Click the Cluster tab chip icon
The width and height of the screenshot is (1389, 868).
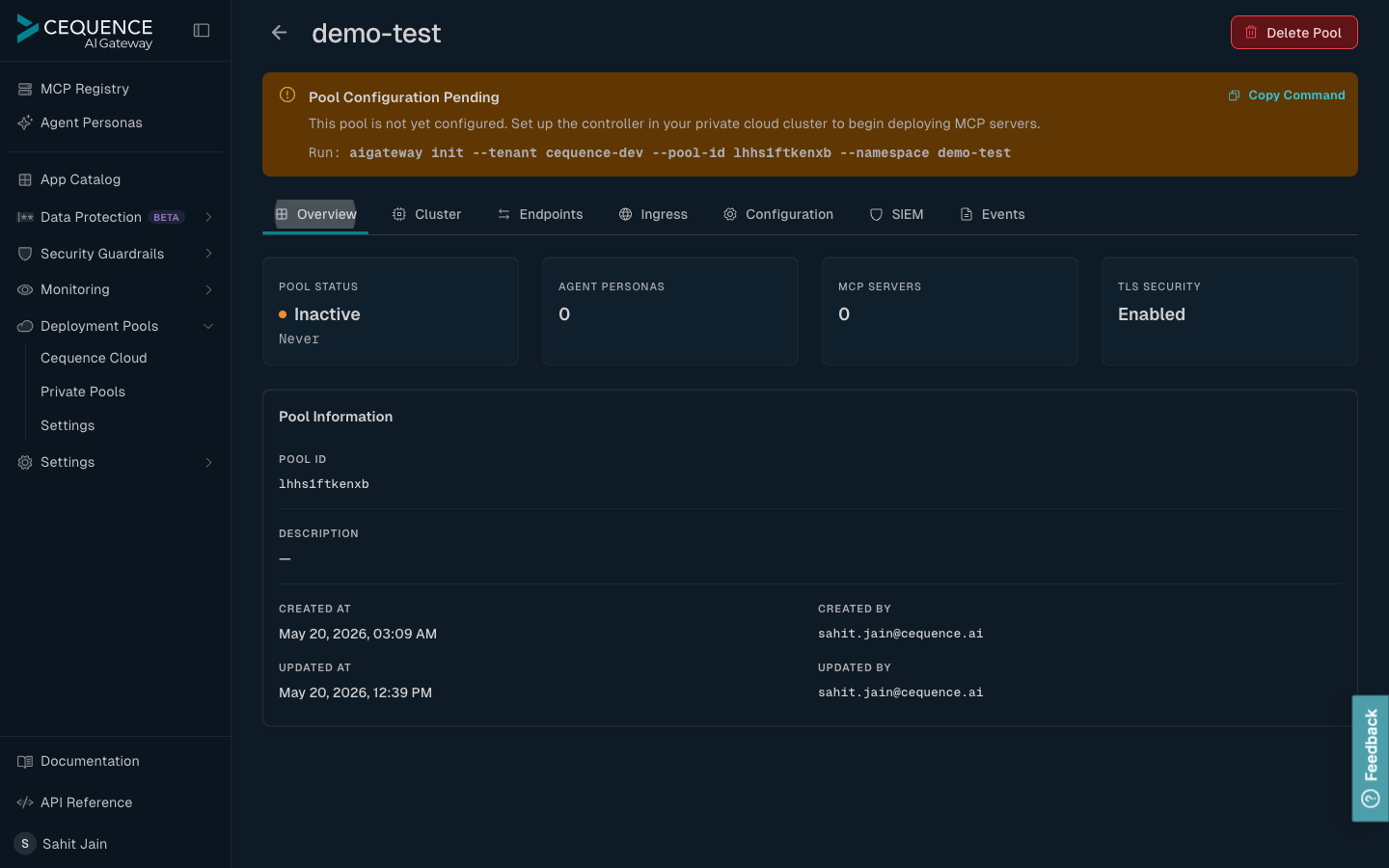coord(398,214)
